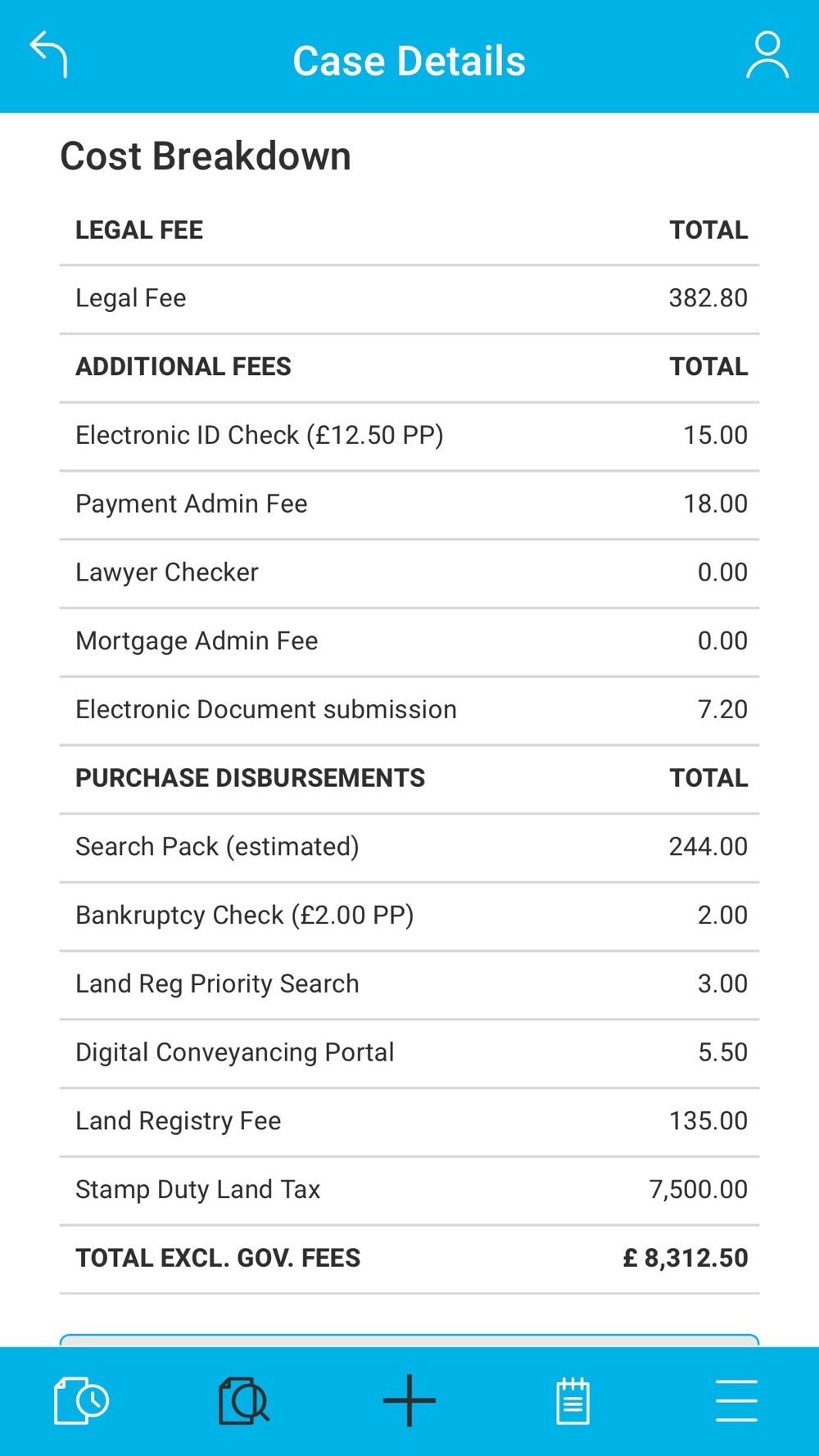Tap the plus icon to add
819x1456 pixels.
click(x=409, y=1400)
